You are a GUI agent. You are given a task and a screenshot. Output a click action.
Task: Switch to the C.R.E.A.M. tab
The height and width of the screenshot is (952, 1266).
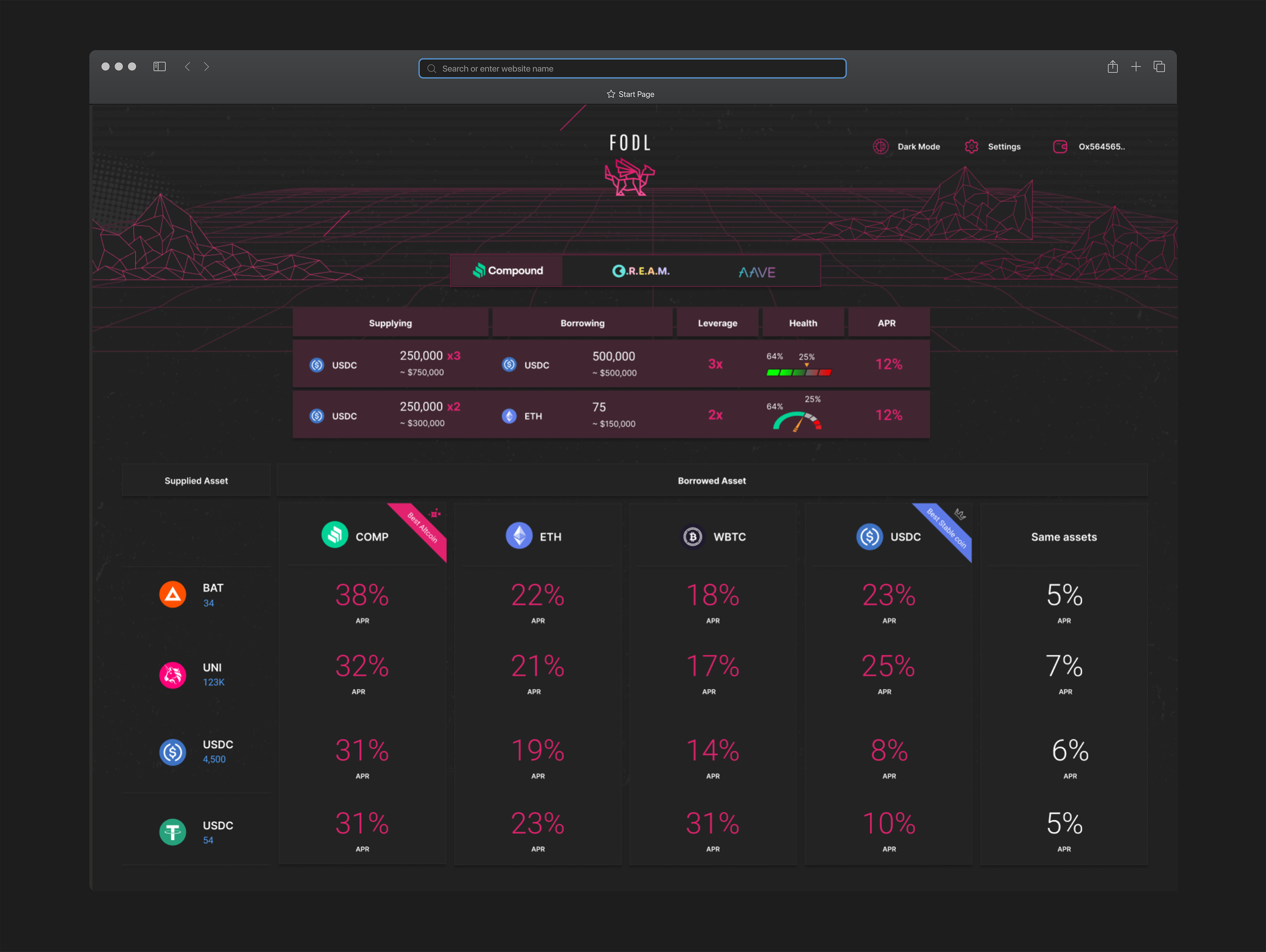[x=641, y=271]
